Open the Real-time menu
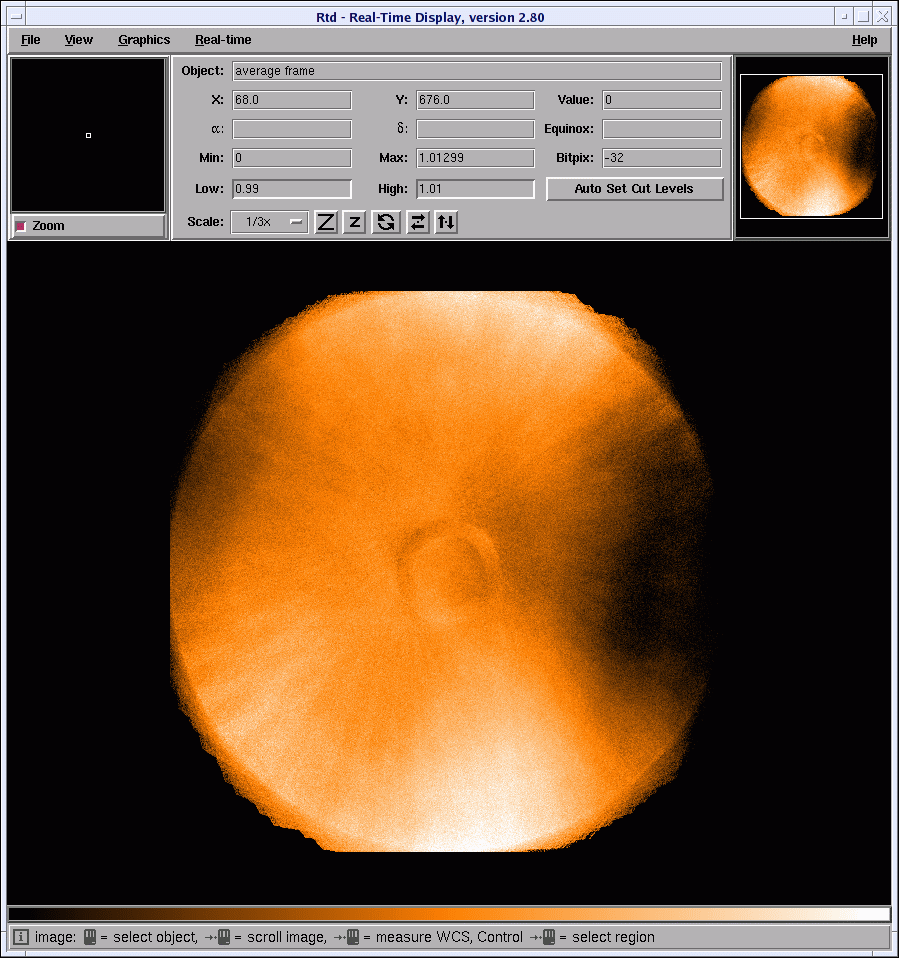The height and width of the screenshot is (958, 899). pyautogui.click(x=223, y=40)
